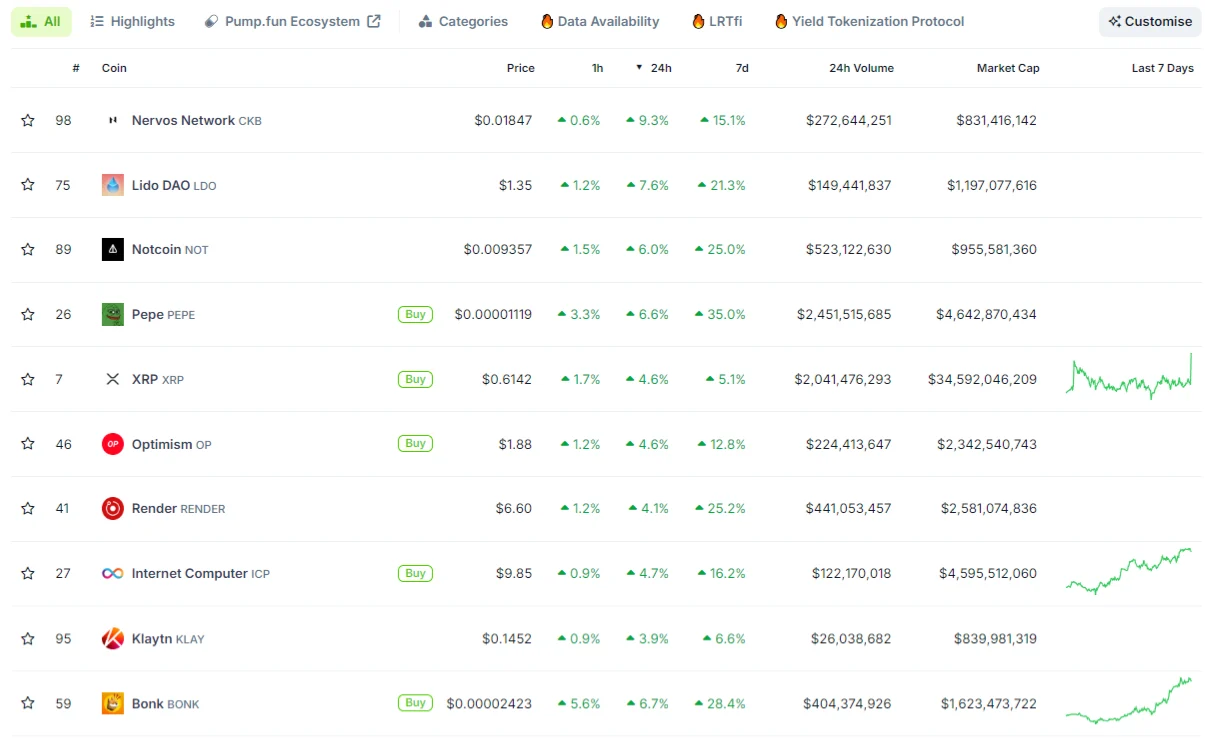
Task: Click the Optimism red OP logo
Action: point(113,444)
